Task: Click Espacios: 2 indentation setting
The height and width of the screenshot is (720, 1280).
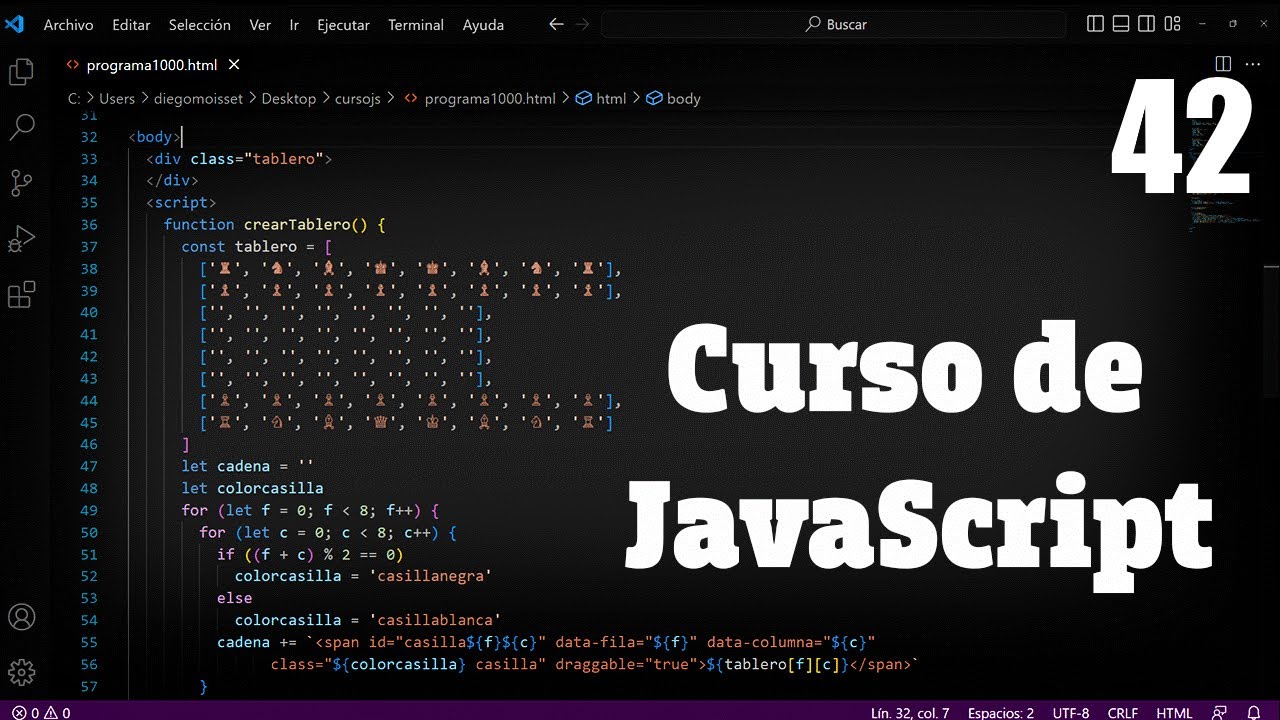Action: click(1000, 713)
